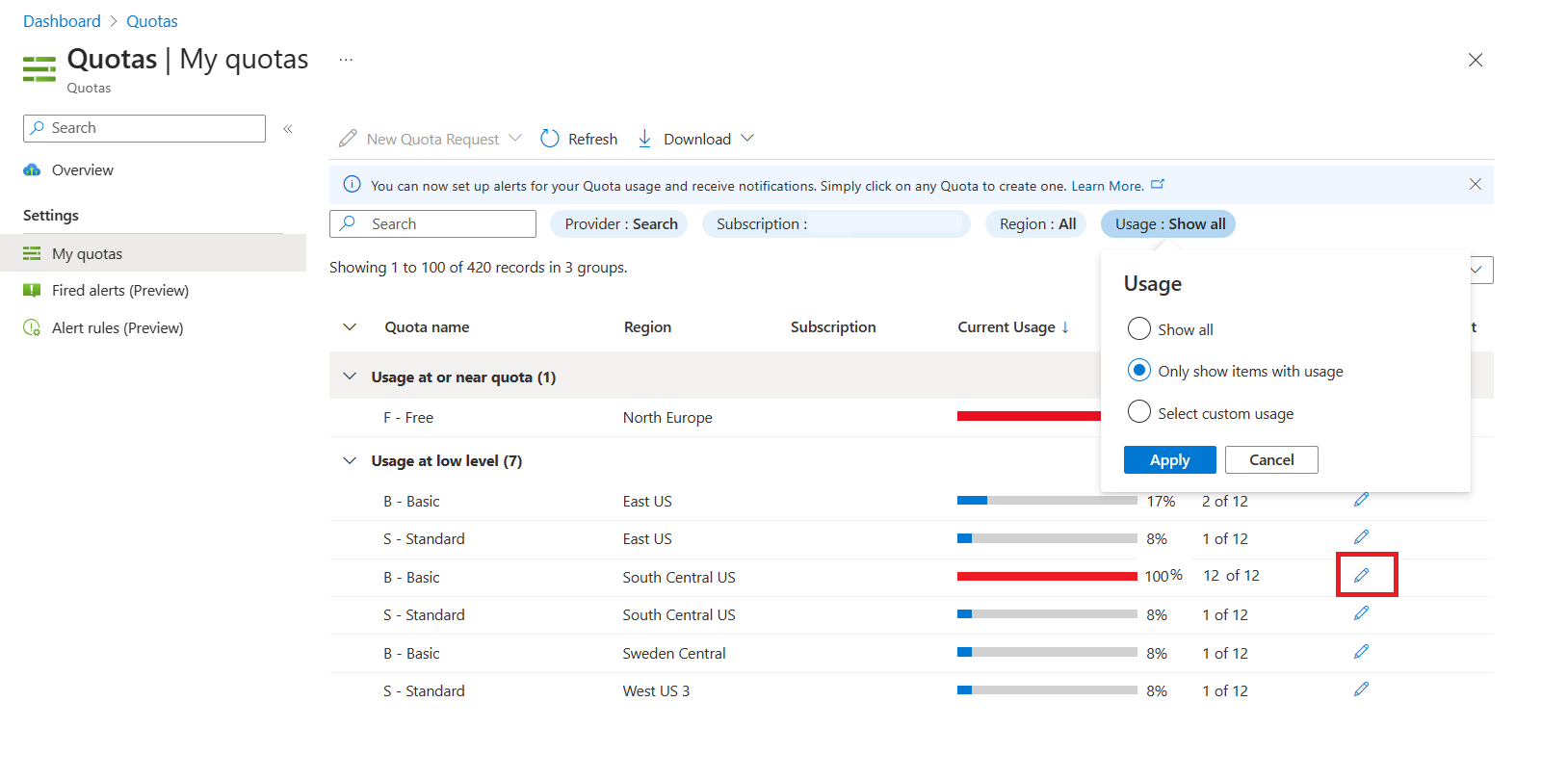Collapse the sidebar with double chevron
Viewport: 1568px width, 780px height.
pos(288,128)
